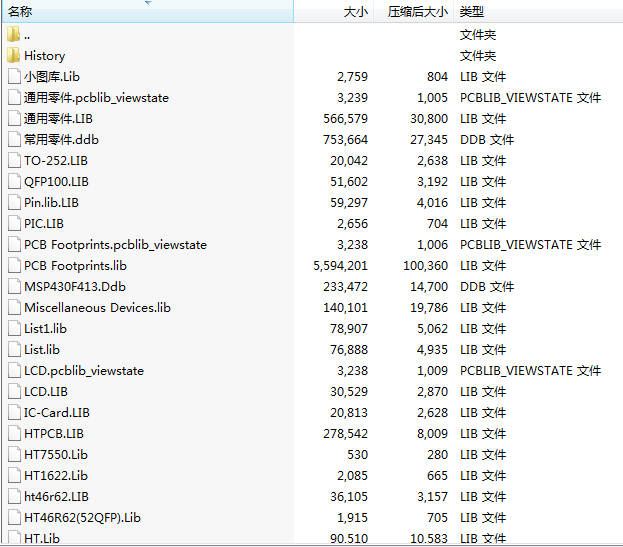Image resolution: width=623 pixels, height=547 pixels.
Task: Select the file name QFP100.LIB
Action: click(56, 182)
